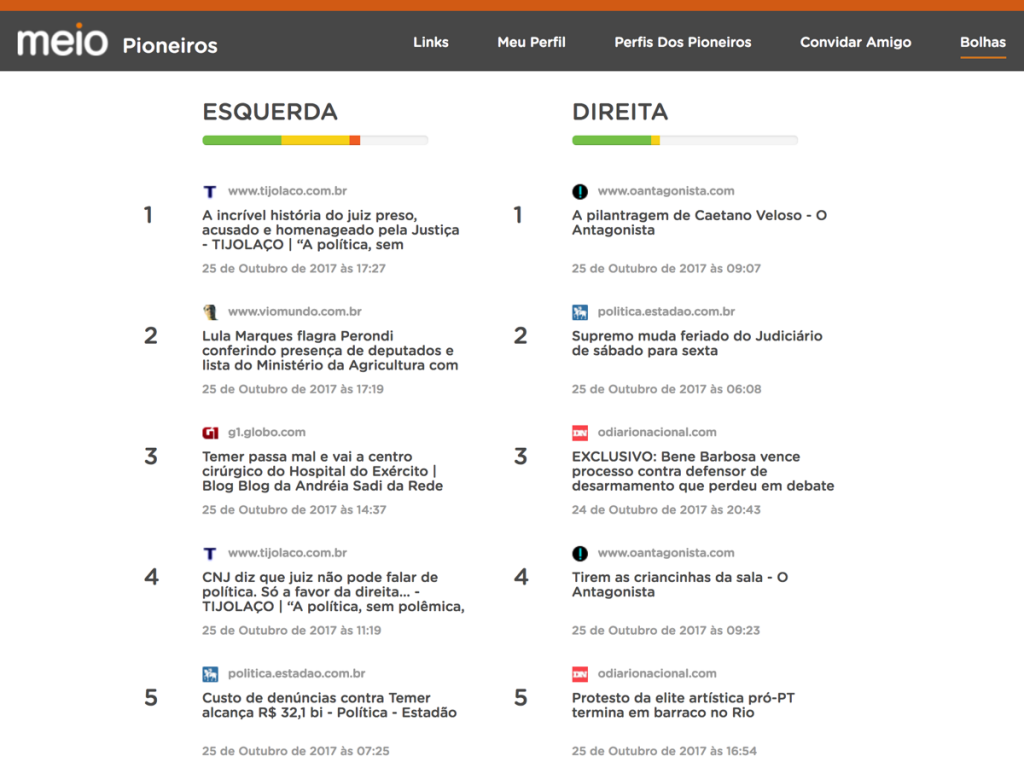Select Convidar Amigo in the navigation
Viewport: 1024px width, 768px height.
tap(856, 42)
